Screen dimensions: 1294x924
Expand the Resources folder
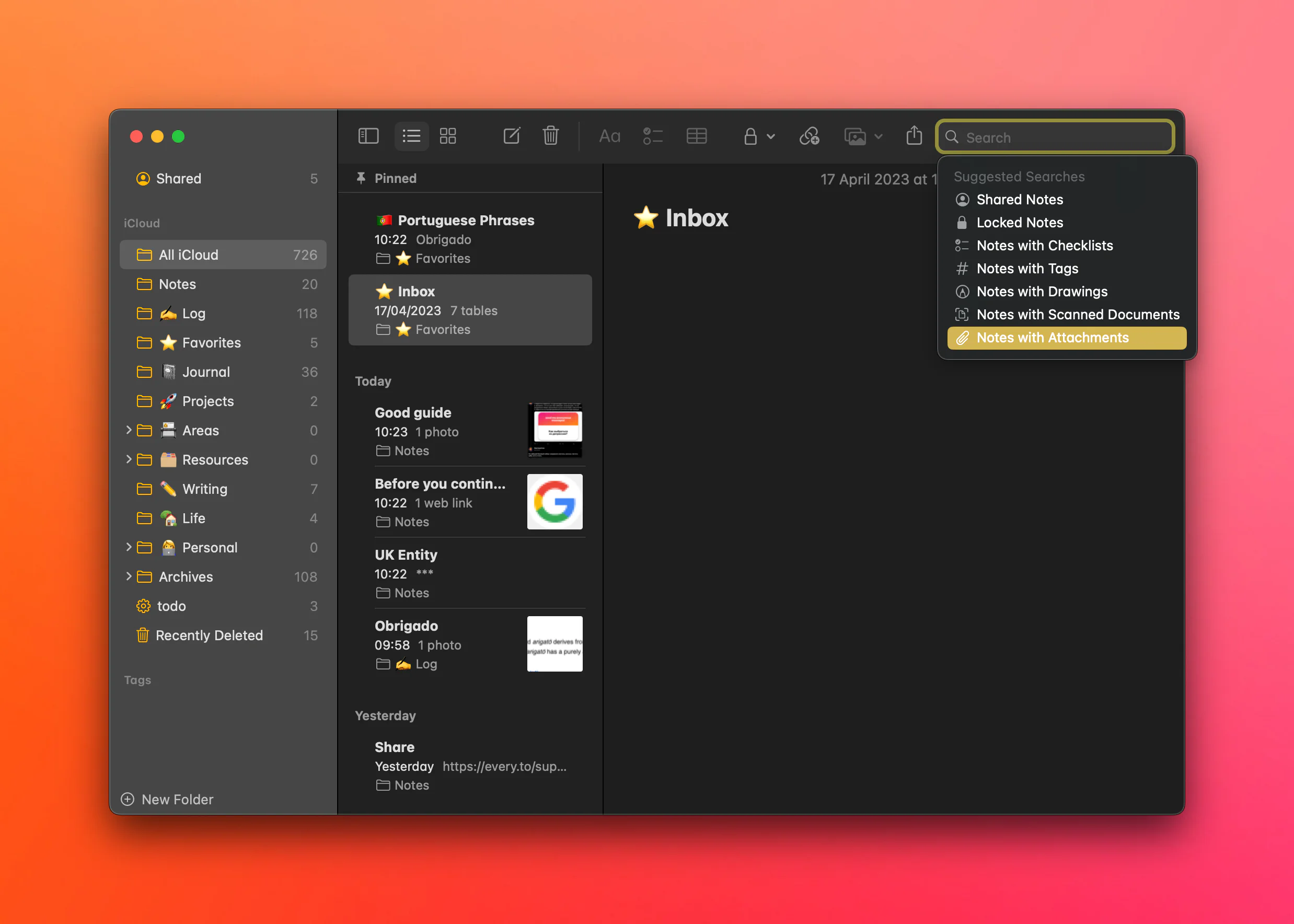129,459
